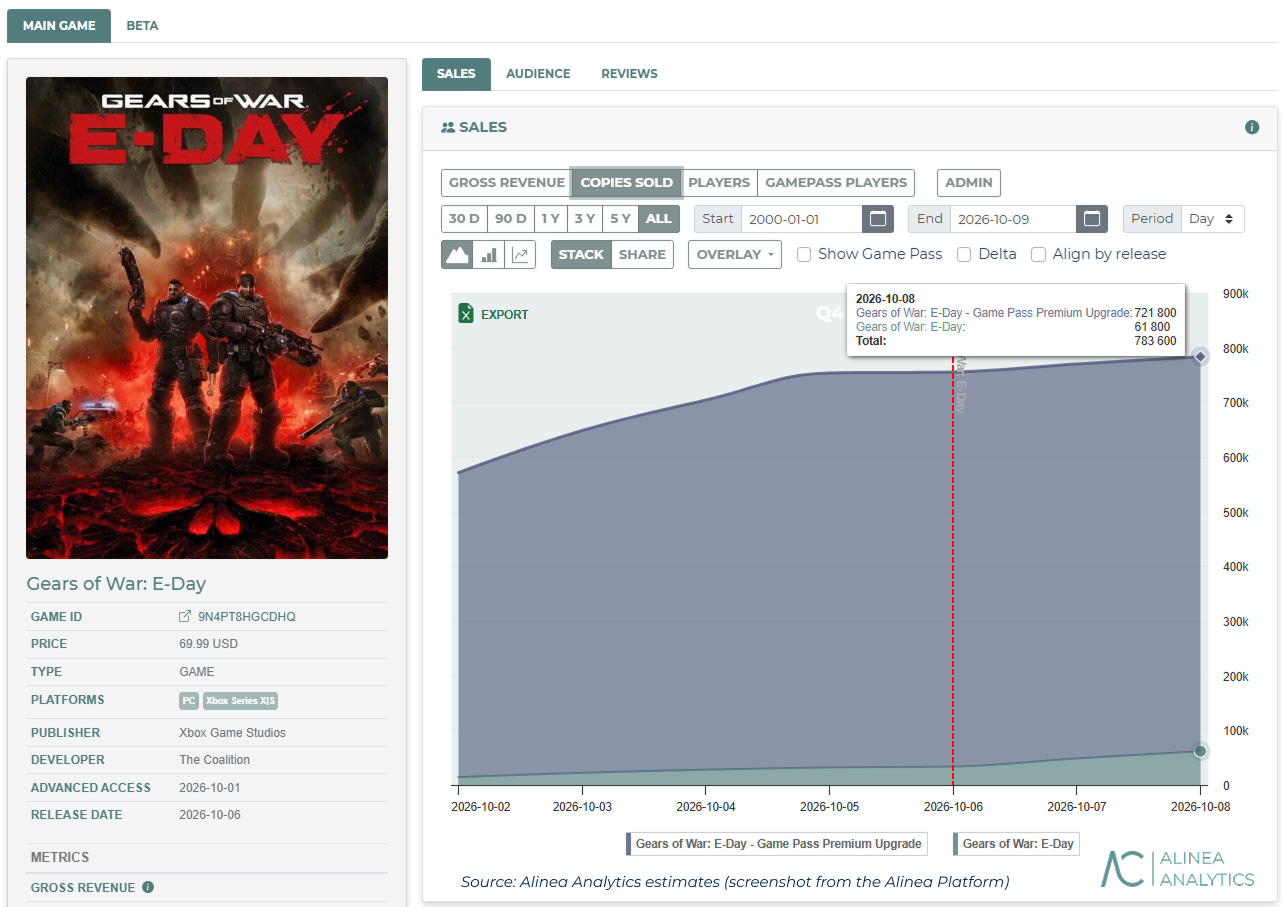Screen dimensions: 1282x907
Task: Click the Sales header people icon
Action: point(448,128)
